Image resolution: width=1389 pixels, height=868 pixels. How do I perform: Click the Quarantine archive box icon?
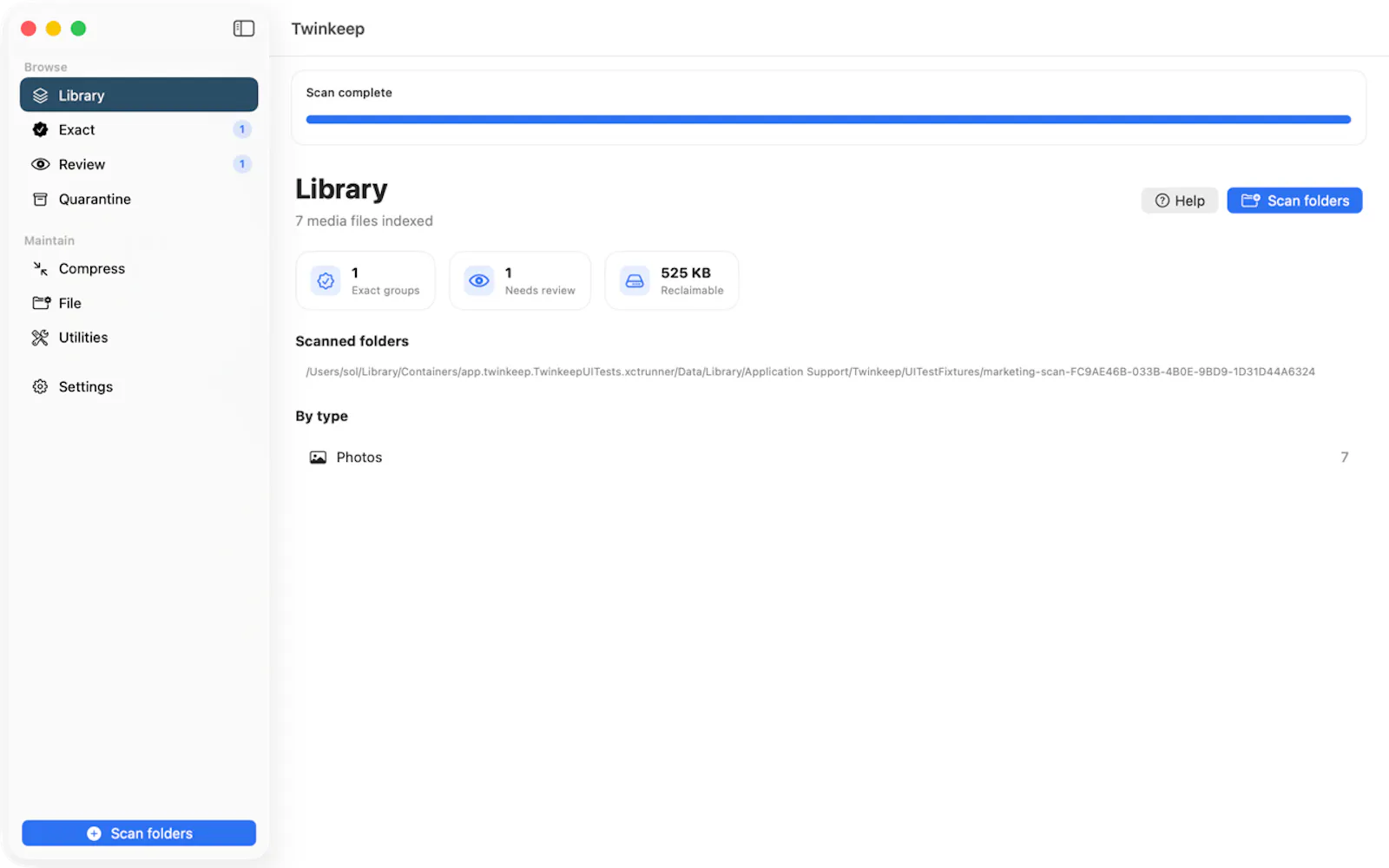(x=40, y=199)
